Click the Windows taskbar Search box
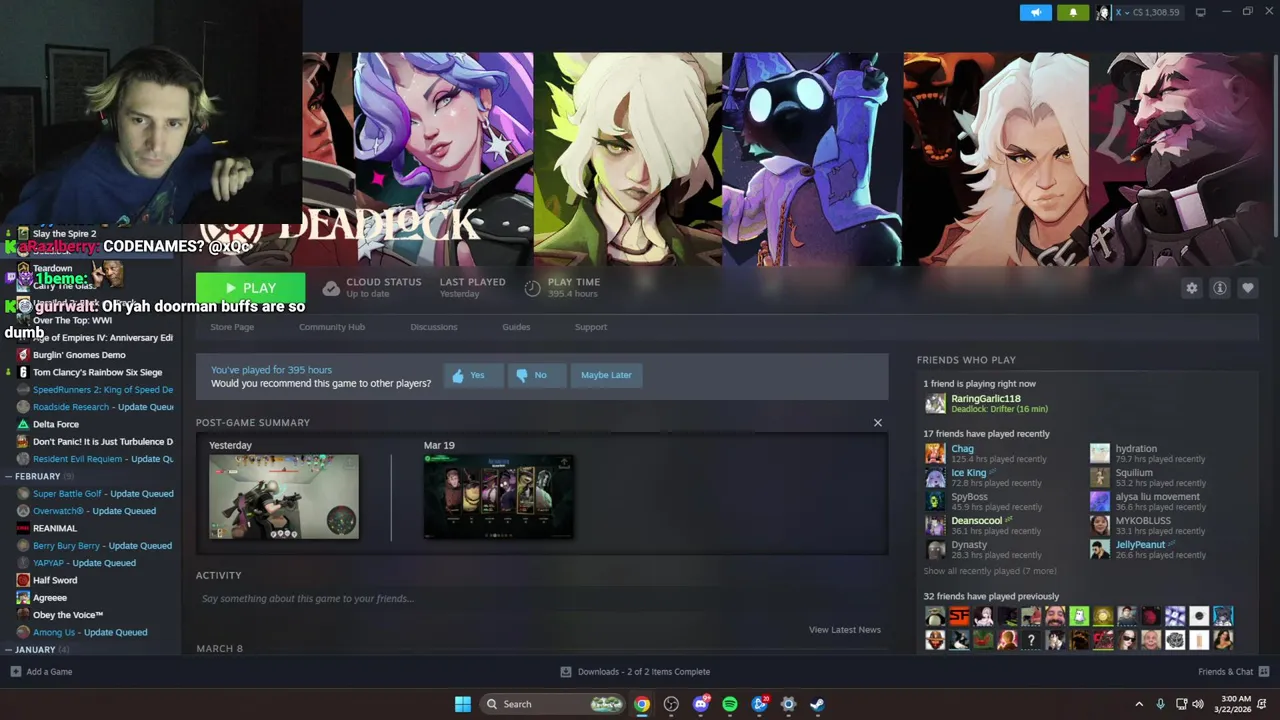 pos(553,704)
